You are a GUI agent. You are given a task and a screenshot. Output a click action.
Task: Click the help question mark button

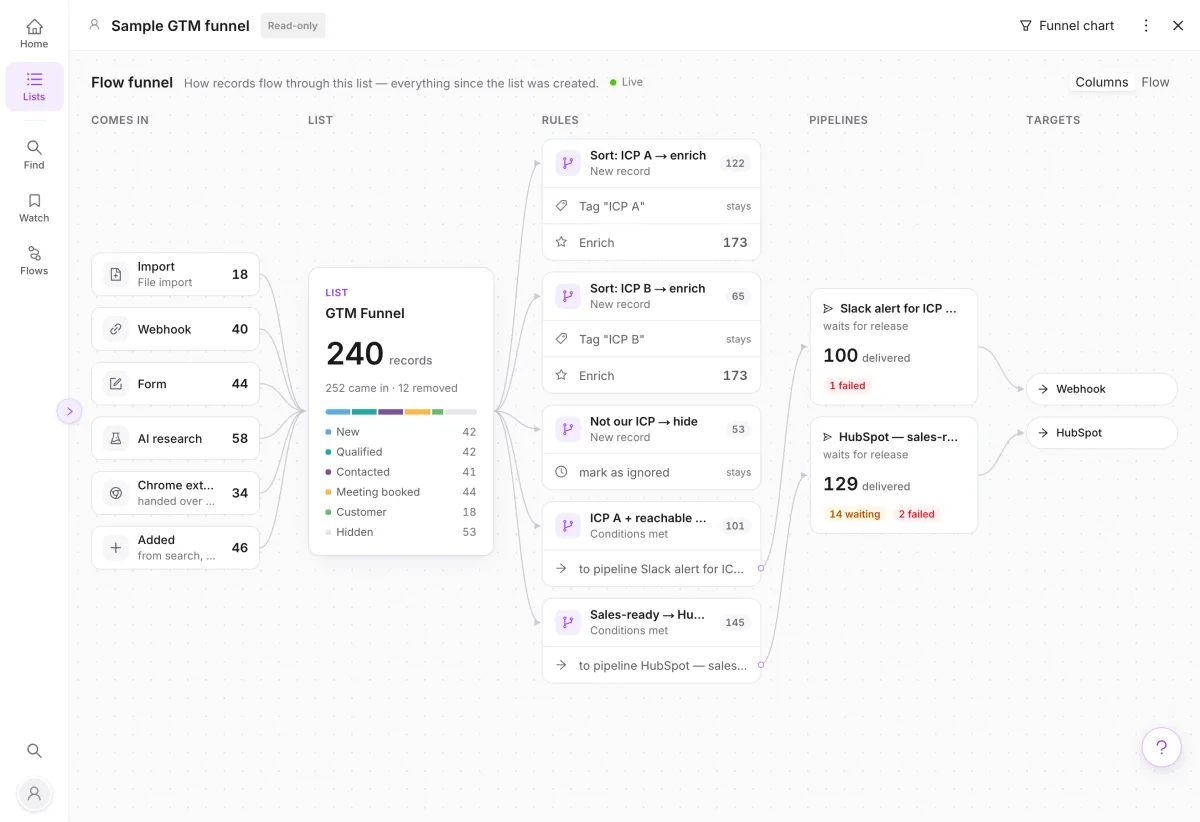[1161, 747]
